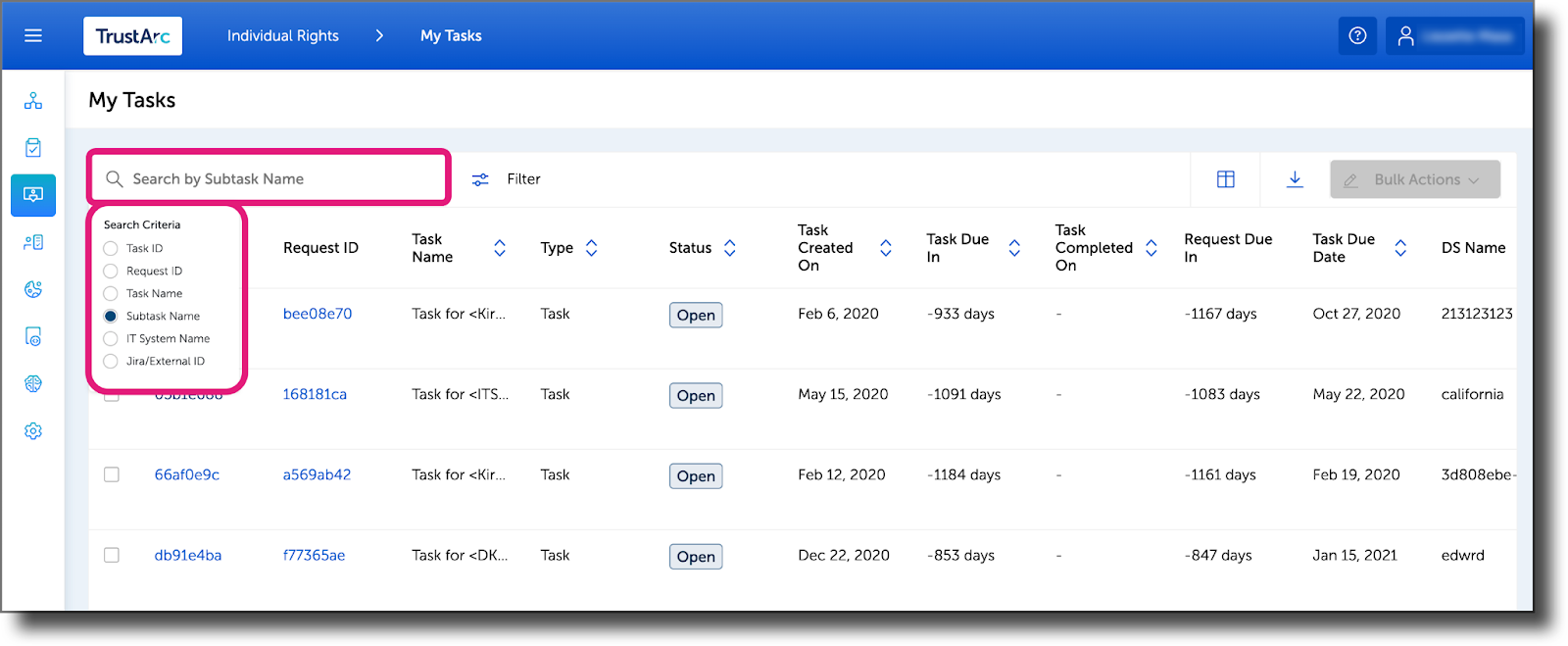The width and height of the screenshot is (1568, 646).
Task: Click Open status badge for a569ab42
Action: click(696, 475)
